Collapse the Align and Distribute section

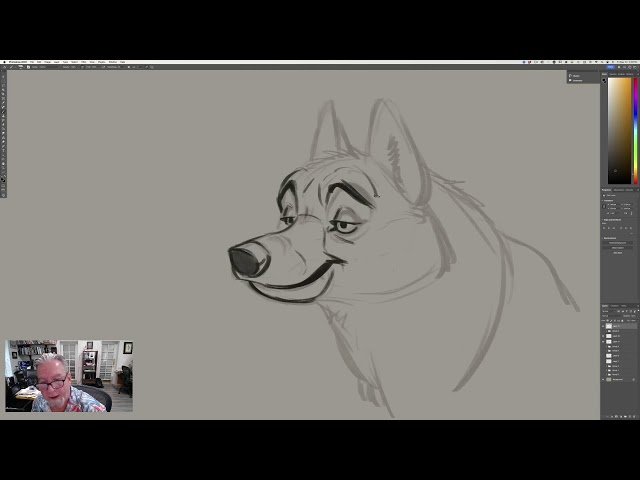coord(602,220)
